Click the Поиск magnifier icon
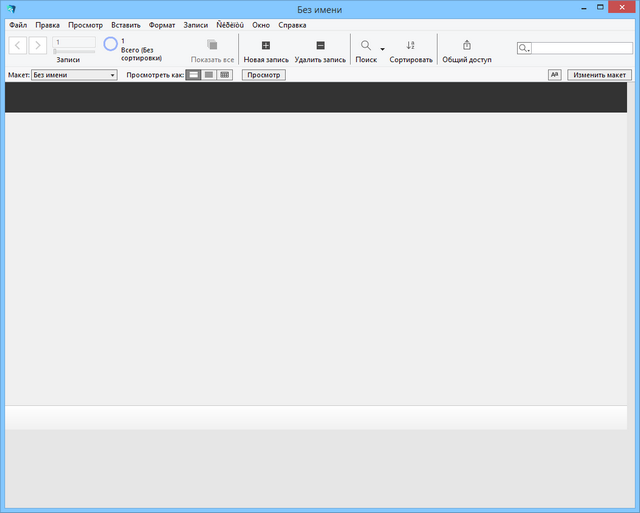The width and height of the screenshot is (640, 513). 366,46
